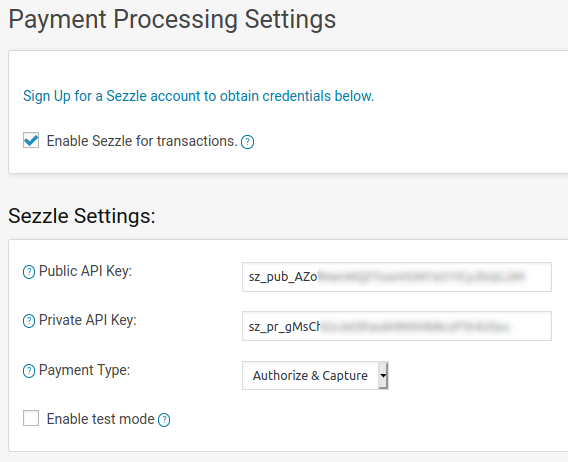Select the Private API Key label text
Screen dimensions: 568x462
point(88,320)
